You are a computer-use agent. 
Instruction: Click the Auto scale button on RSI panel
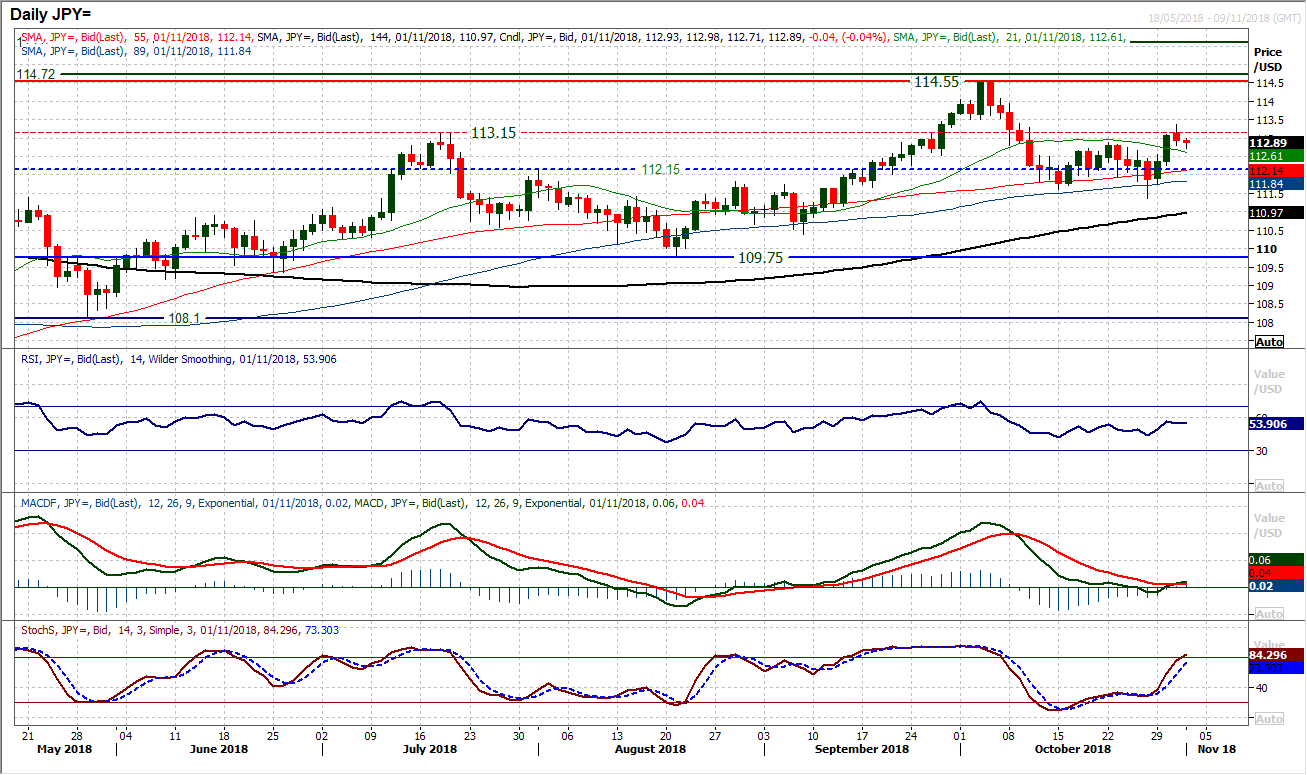pos(1268,486)
